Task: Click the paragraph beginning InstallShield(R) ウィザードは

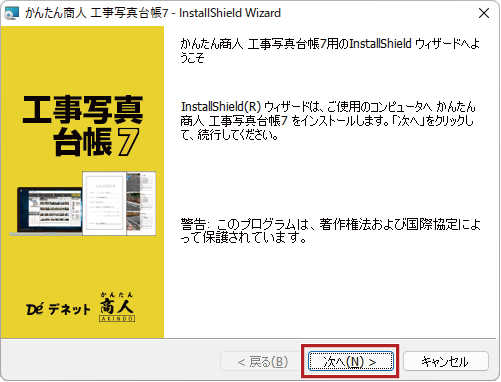Action: (328, 121)
